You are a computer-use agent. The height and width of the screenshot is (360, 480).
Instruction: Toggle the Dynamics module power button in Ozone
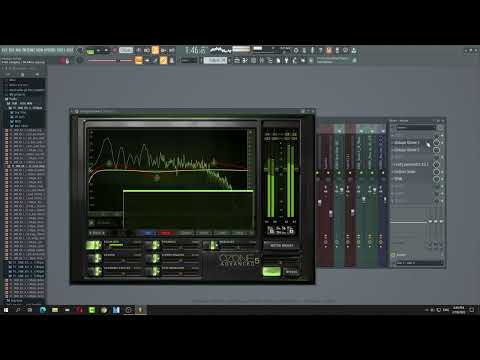click(x=155, y=245)
